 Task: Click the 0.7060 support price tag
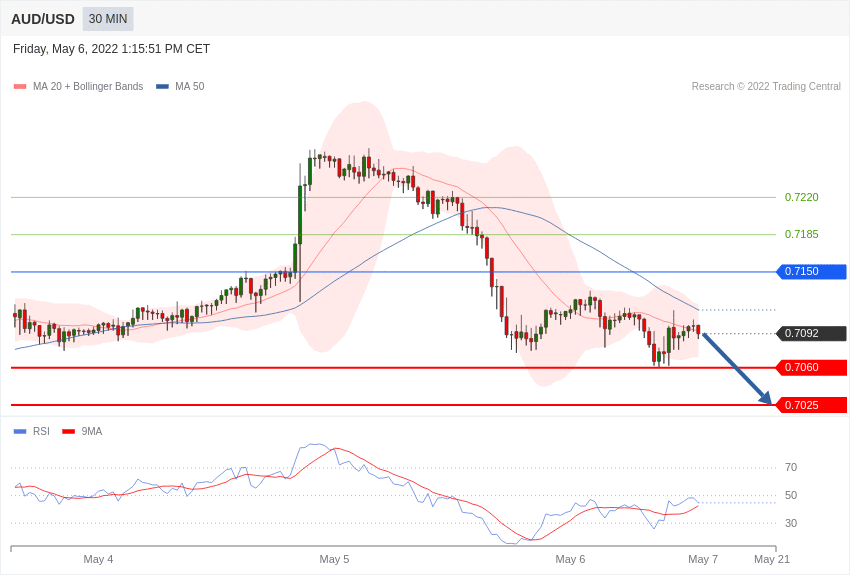click(812, 367)
